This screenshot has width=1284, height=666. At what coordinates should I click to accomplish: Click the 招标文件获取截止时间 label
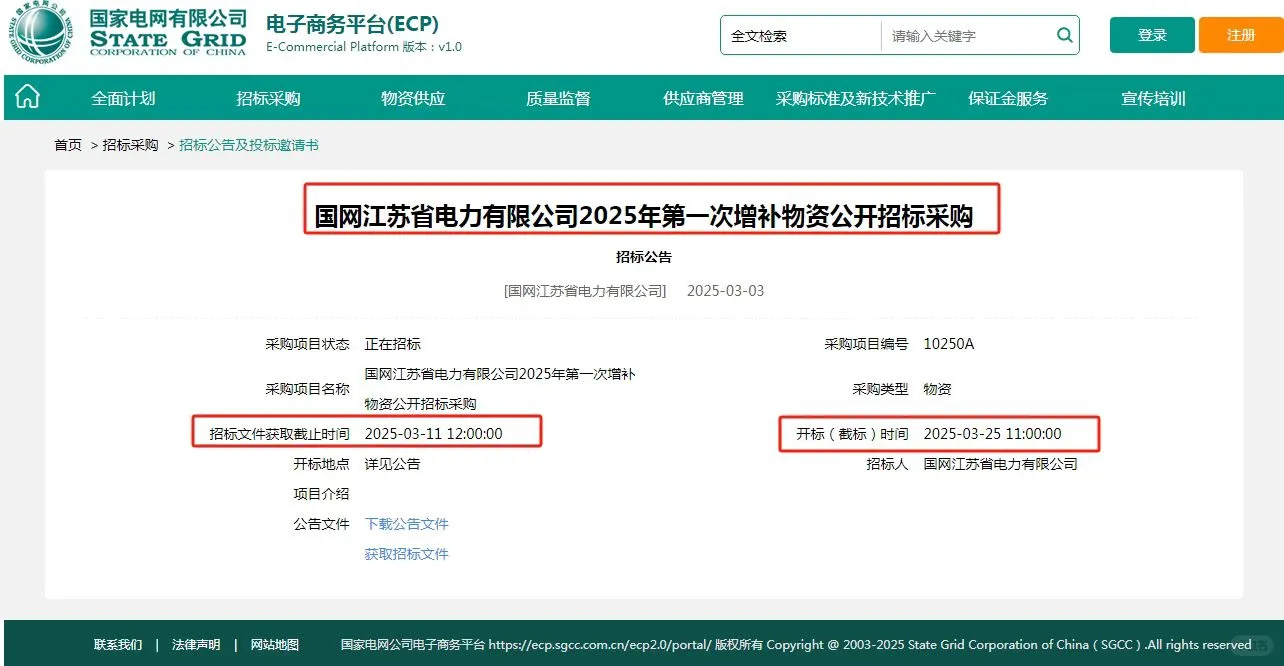[x=280, y=434]
